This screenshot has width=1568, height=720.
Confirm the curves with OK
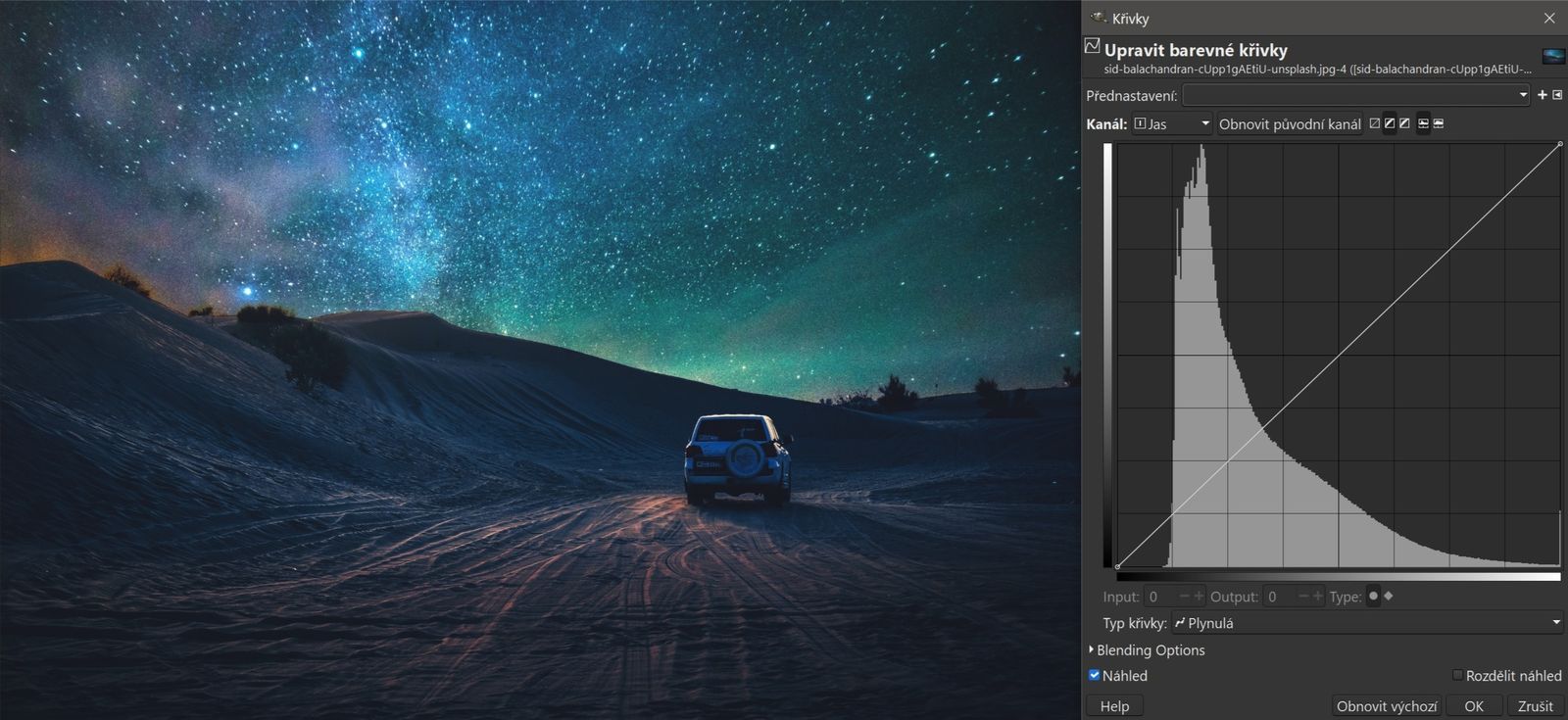tap(1473, 705)
